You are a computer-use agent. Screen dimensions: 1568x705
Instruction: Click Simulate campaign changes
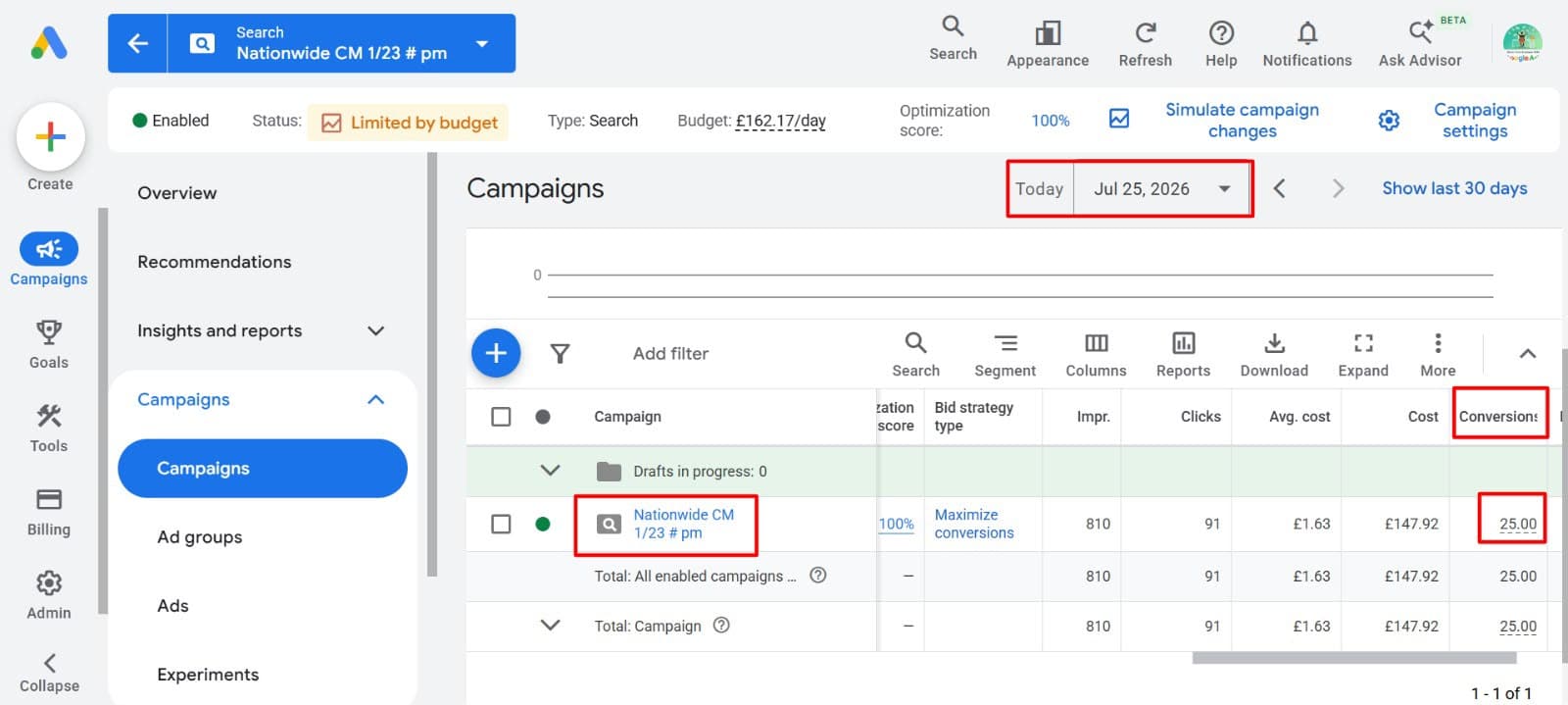pyautogui.click(x=1242, y=121)
